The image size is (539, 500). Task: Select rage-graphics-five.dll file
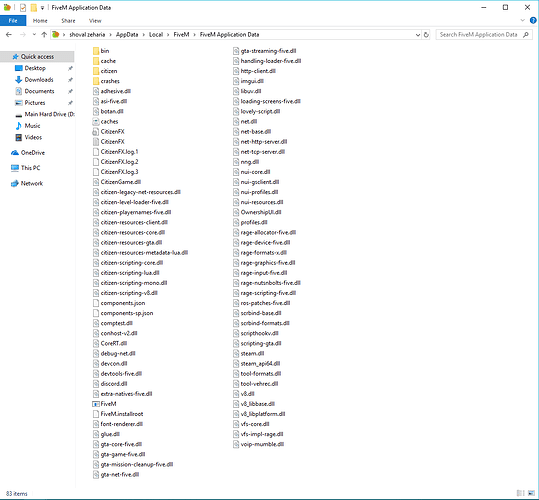coord(264,263)
